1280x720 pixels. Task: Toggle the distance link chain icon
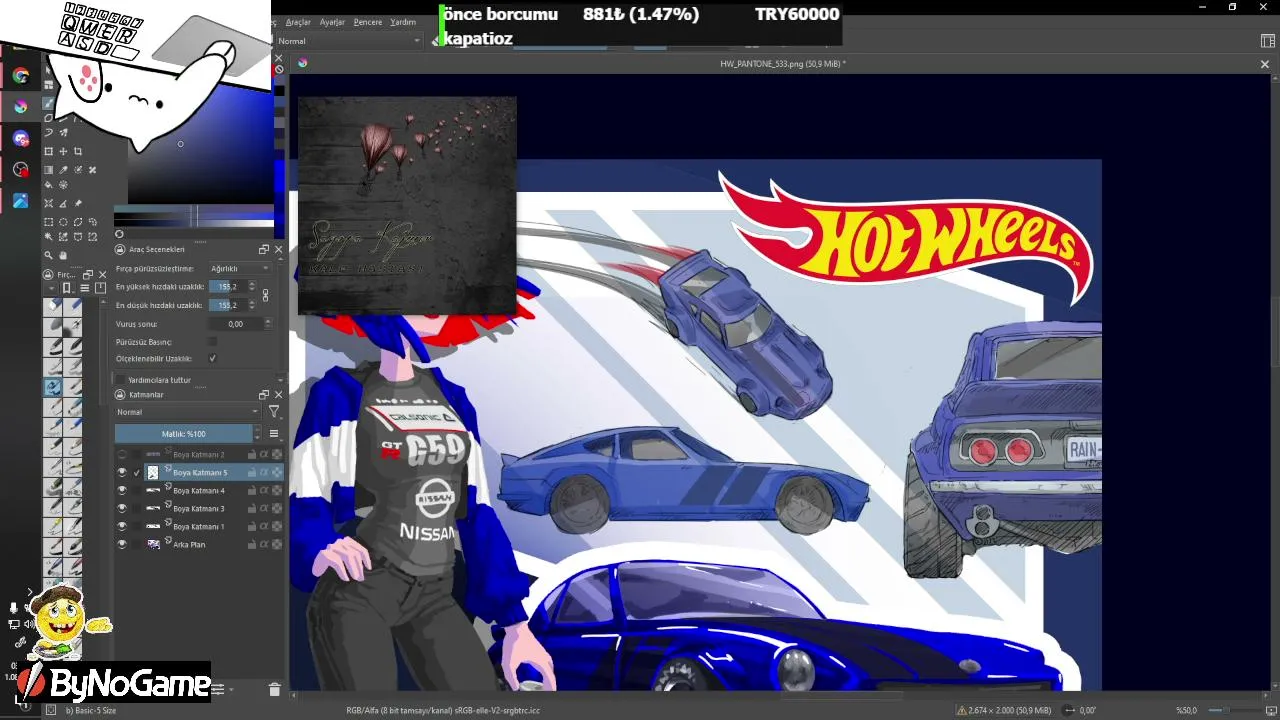(x=265, y=296)
